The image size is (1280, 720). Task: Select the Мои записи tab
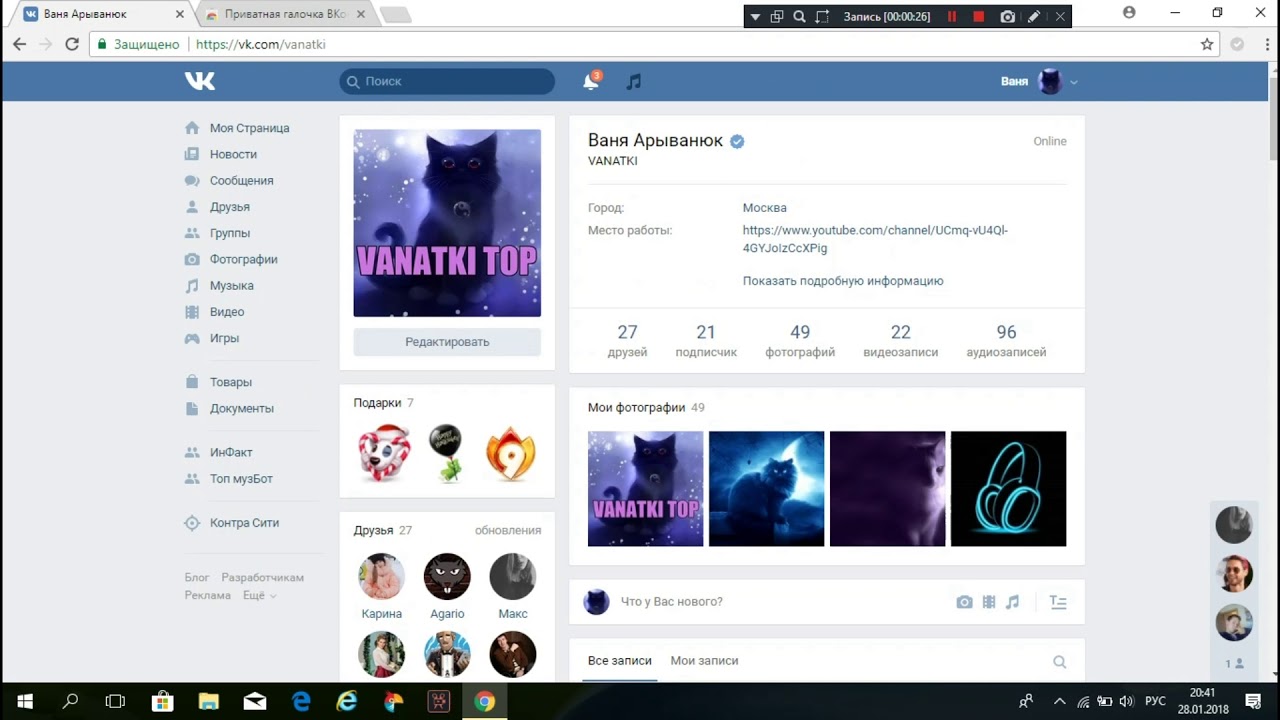click(705, 661)
